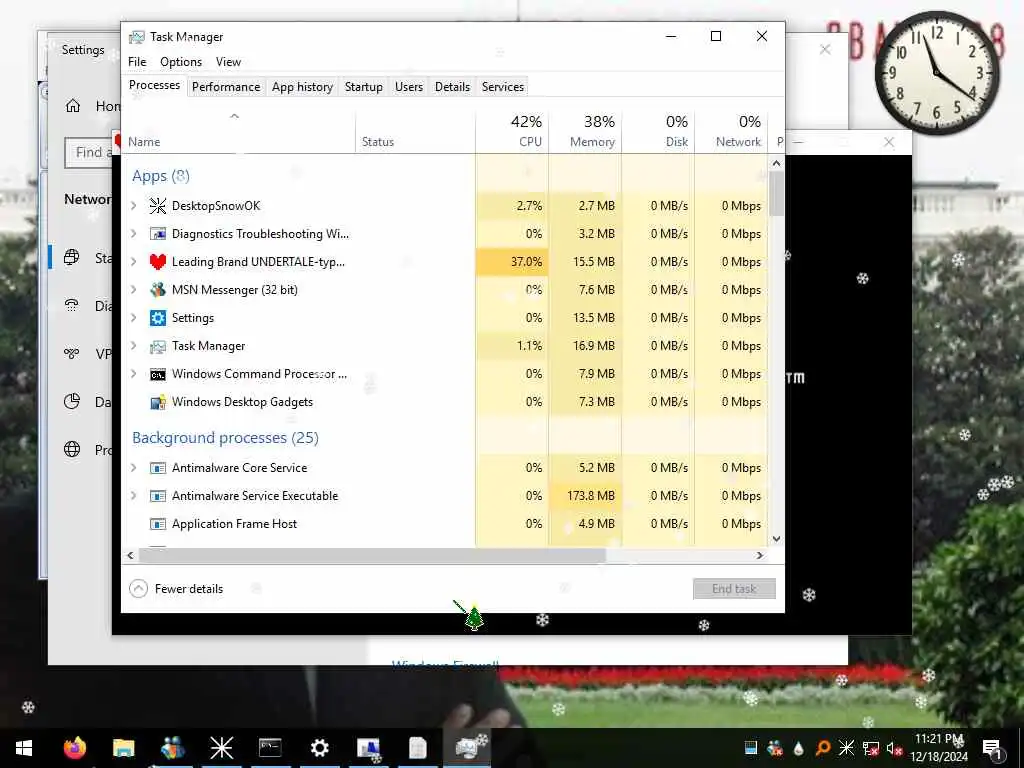Select the Antimalware Service Executable icon

coord(157,496)
